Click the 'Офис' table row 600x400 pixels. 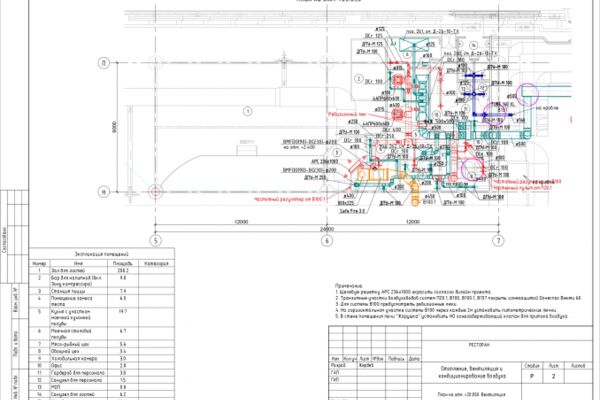pyautogui.click(x=102, y=366)
